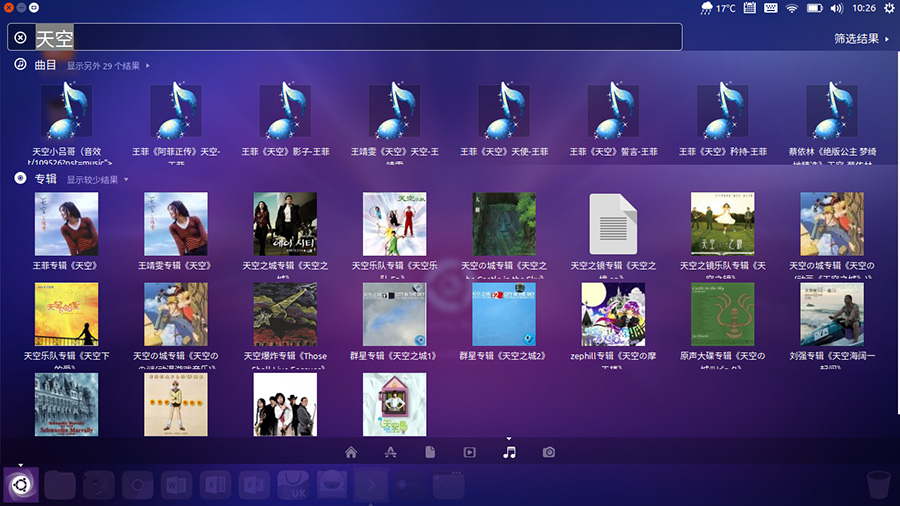
Task: Open the album with band group photo
Action: pyautogui.click(x=285, y=404)
